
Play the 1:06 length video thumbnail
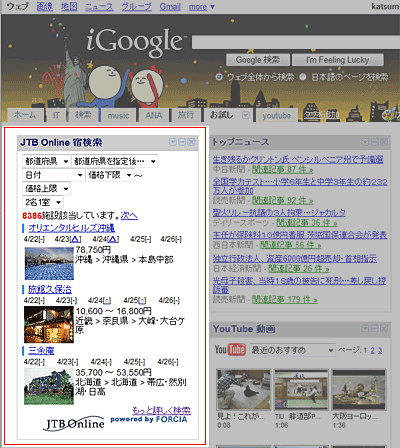(301, 389)
